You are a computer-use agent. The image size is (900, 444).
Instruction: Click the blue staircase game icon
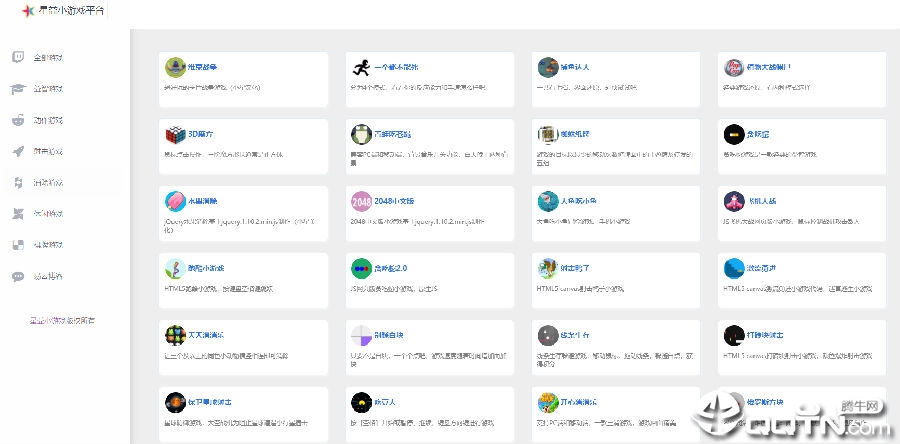(734, 268)
